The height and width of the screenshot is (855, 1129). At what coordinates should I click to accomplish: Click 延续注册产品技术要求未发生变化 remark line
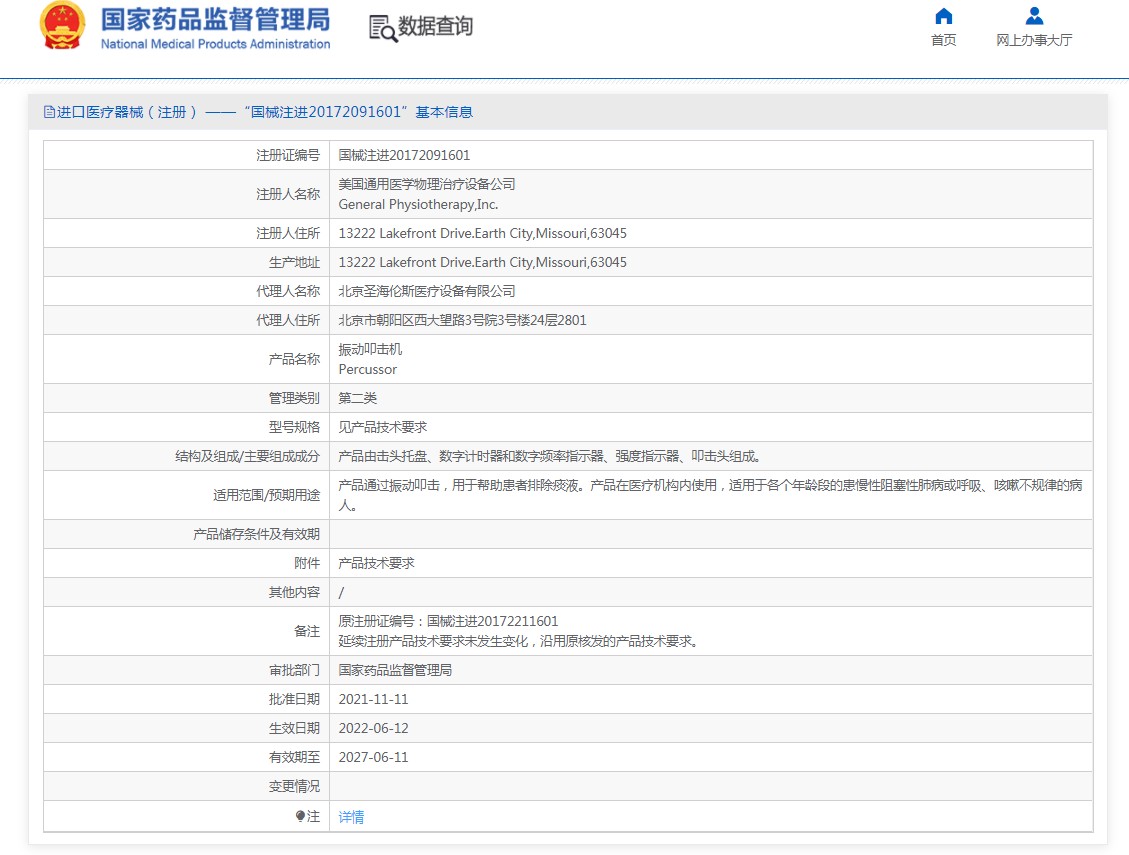[x=518, y=641]
